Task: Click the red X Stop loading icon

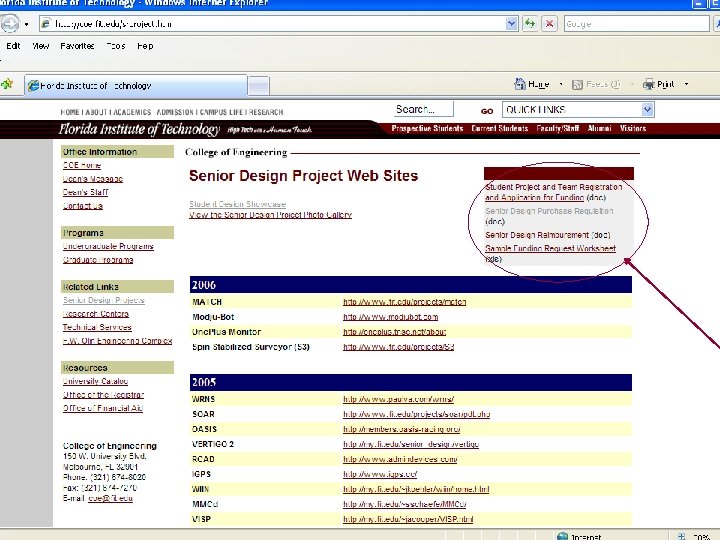Action: [x=549, y=23]
